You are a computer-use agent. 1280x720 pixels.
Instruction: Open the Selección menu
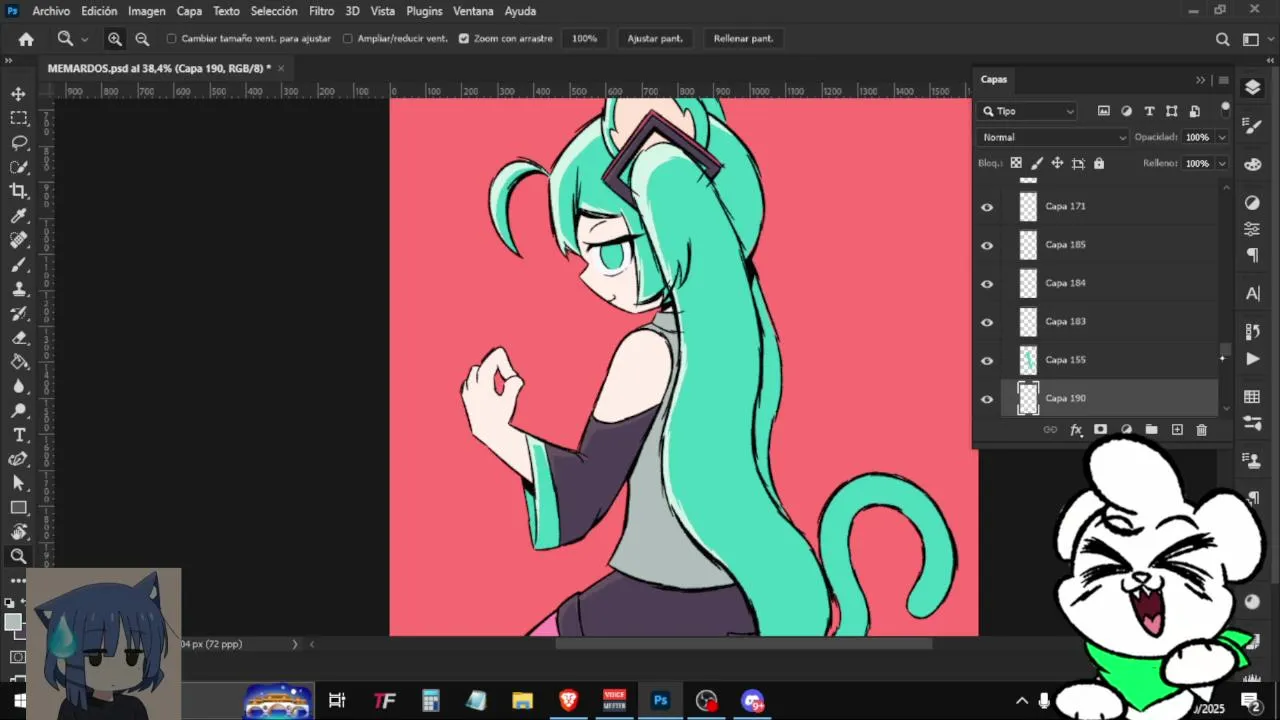point(274,11)
